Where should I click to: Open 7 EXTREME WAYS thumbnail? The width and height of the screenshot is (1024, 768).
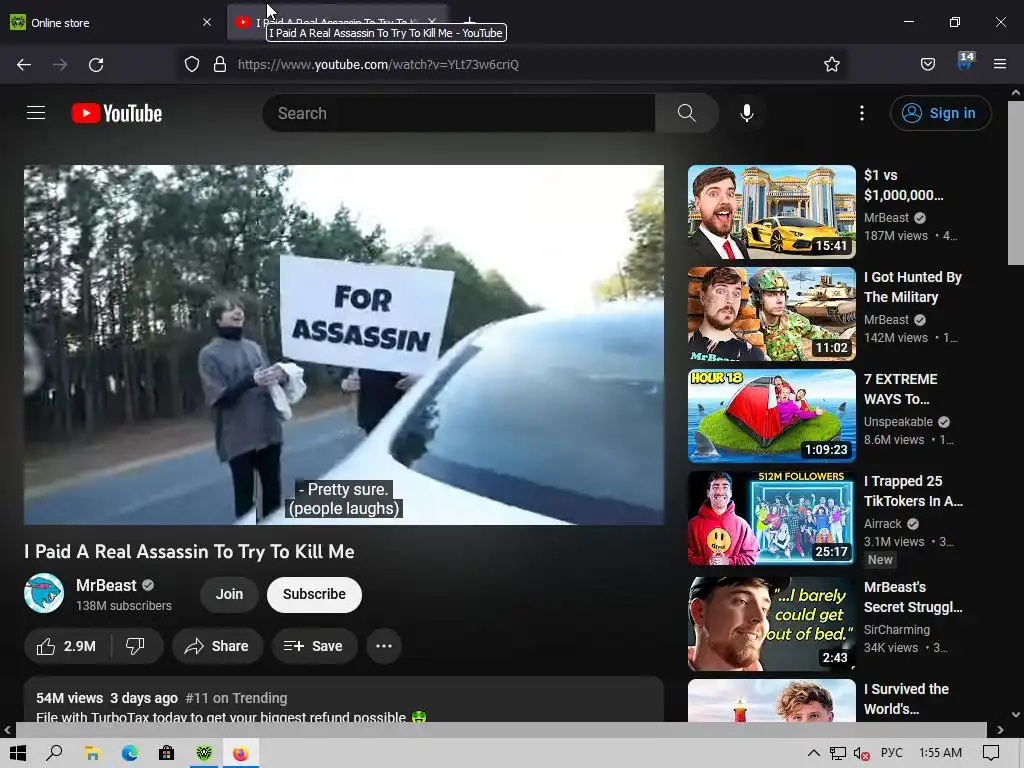click(x=771, y=415)
